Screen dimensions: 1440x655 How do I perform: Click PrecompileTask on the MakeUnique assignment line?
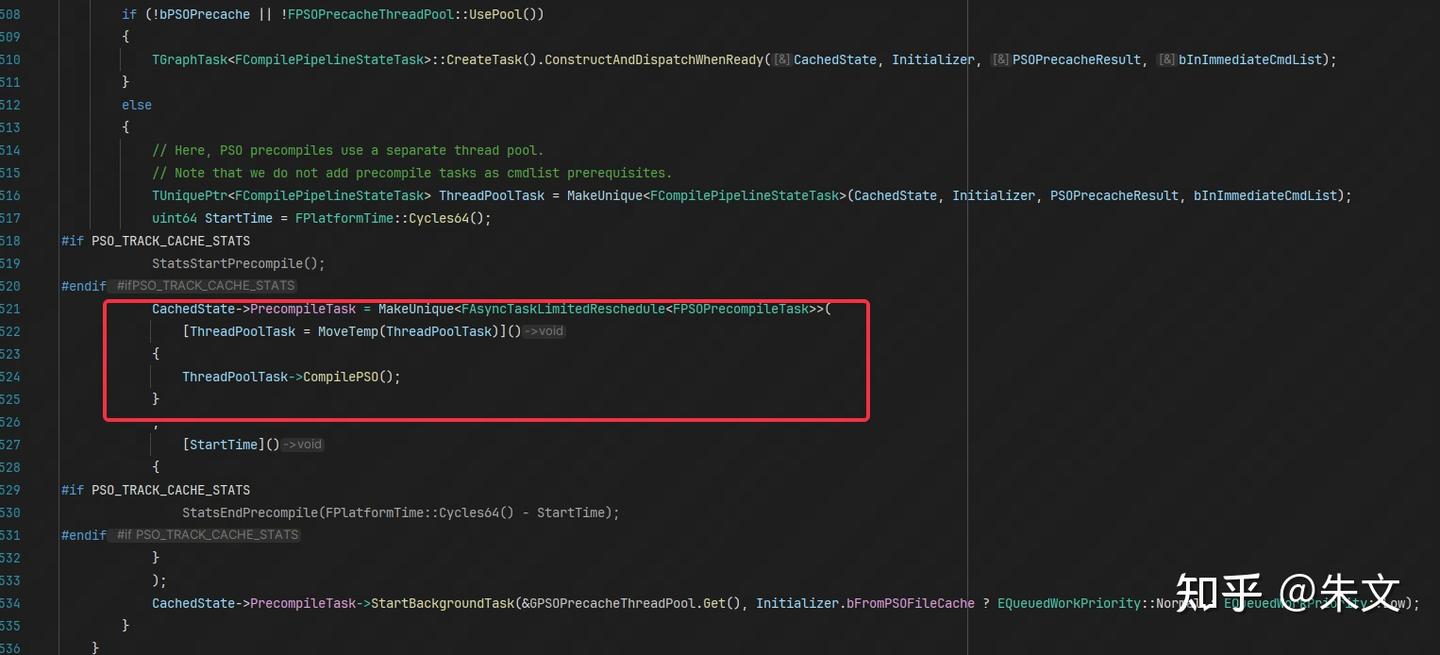click(303, 309)
